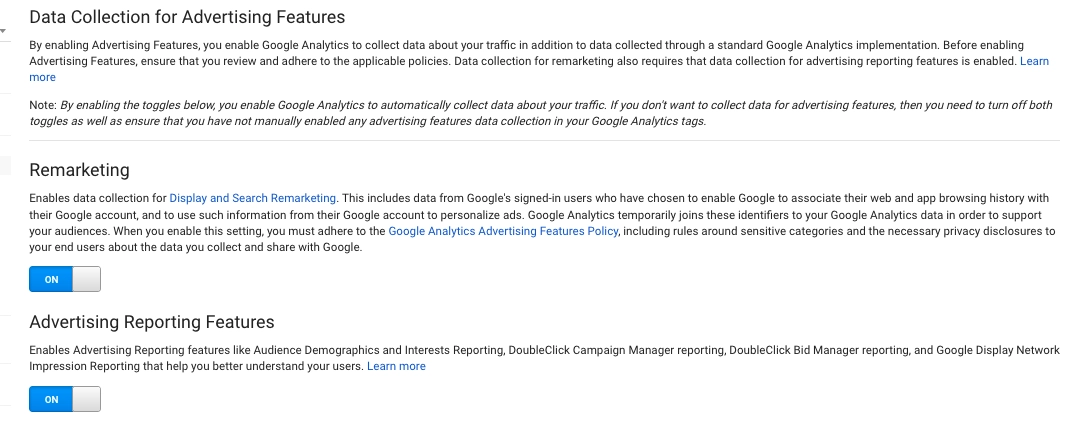
Task: Click the Advertising Reporting Features section heading
Action: coord(152,322)
